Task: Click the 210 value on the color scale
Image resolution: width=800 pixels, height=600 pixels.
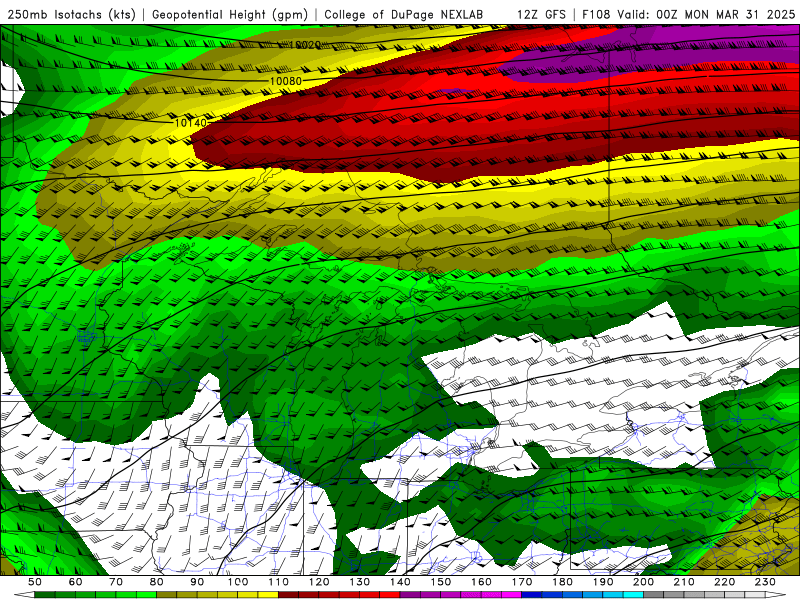Action: click(685, 582)
